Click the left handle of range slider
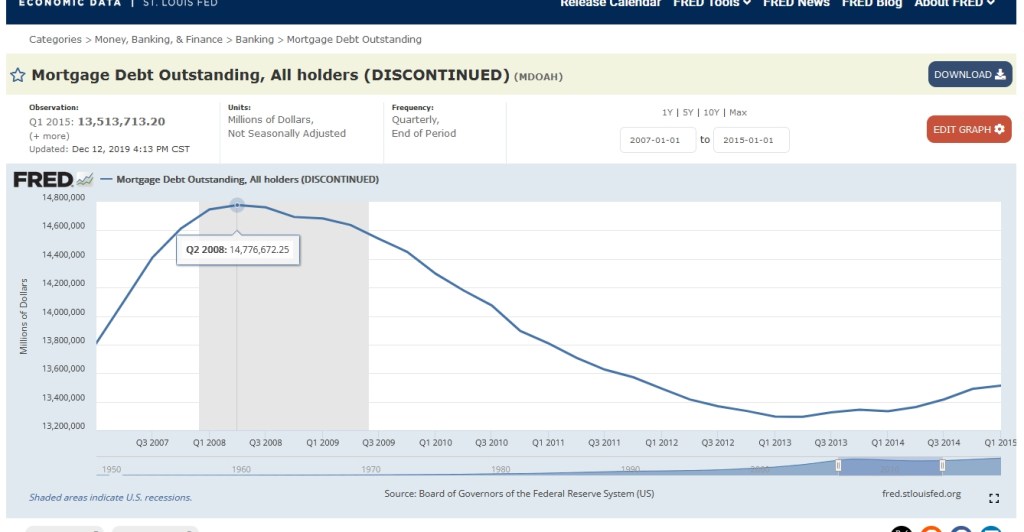Screen dimensions: 1024x532 coord(838,465)
